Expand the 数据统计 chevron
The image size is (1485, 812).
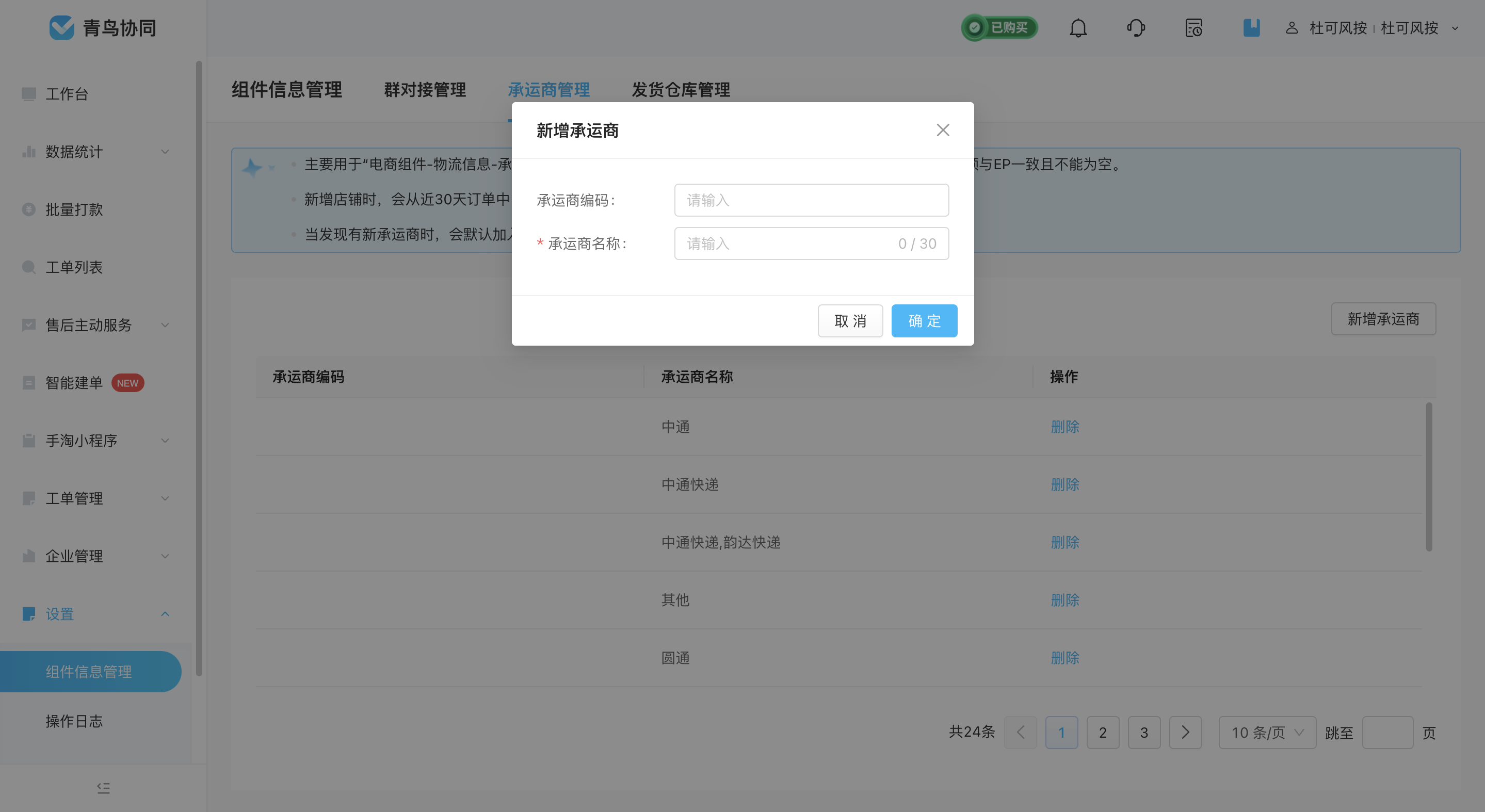pos(165,152)
